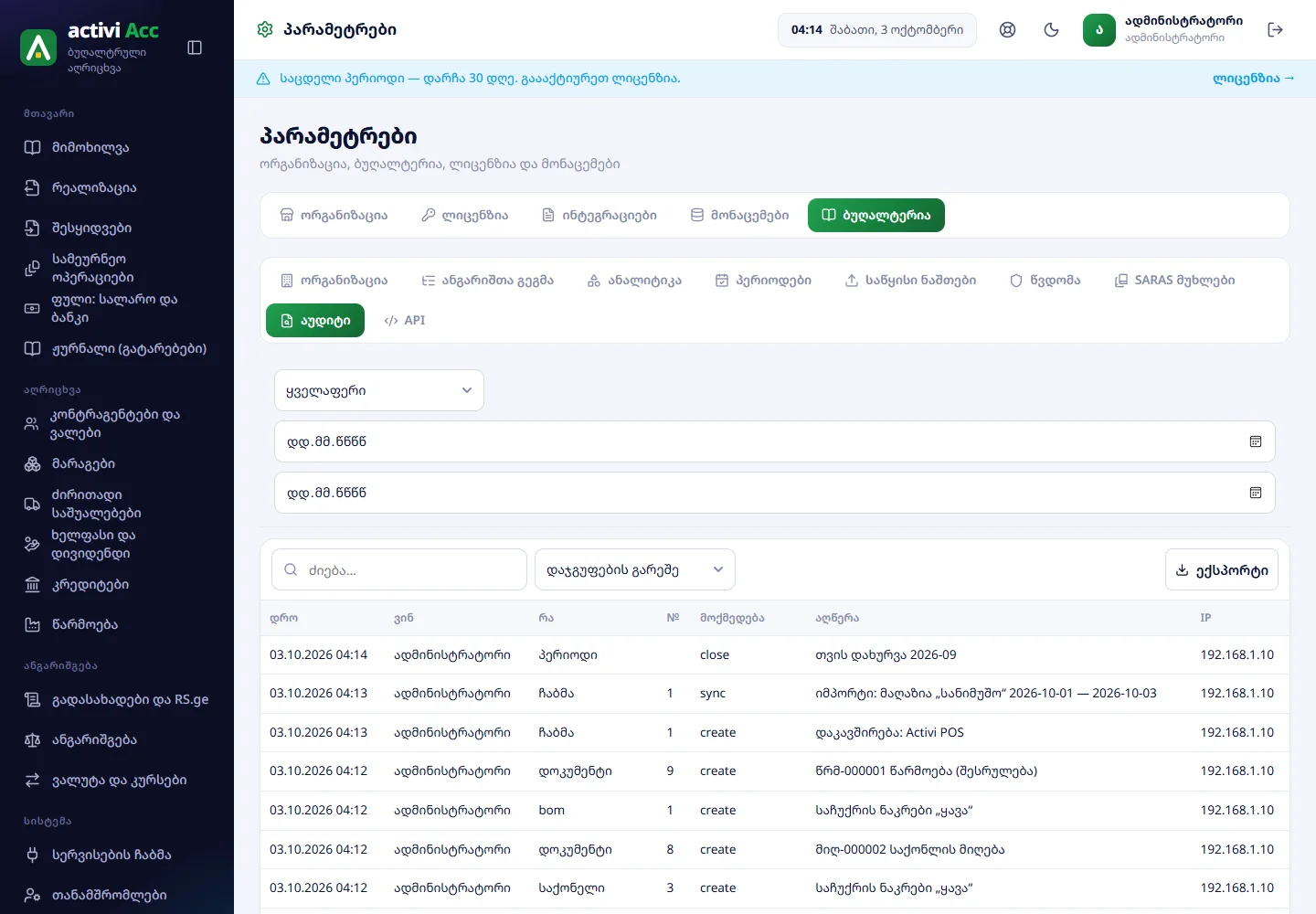Click the activi Acc logo icon
Image resolution: width=1316 pixels, height=914 pixels.
[38, 48]
